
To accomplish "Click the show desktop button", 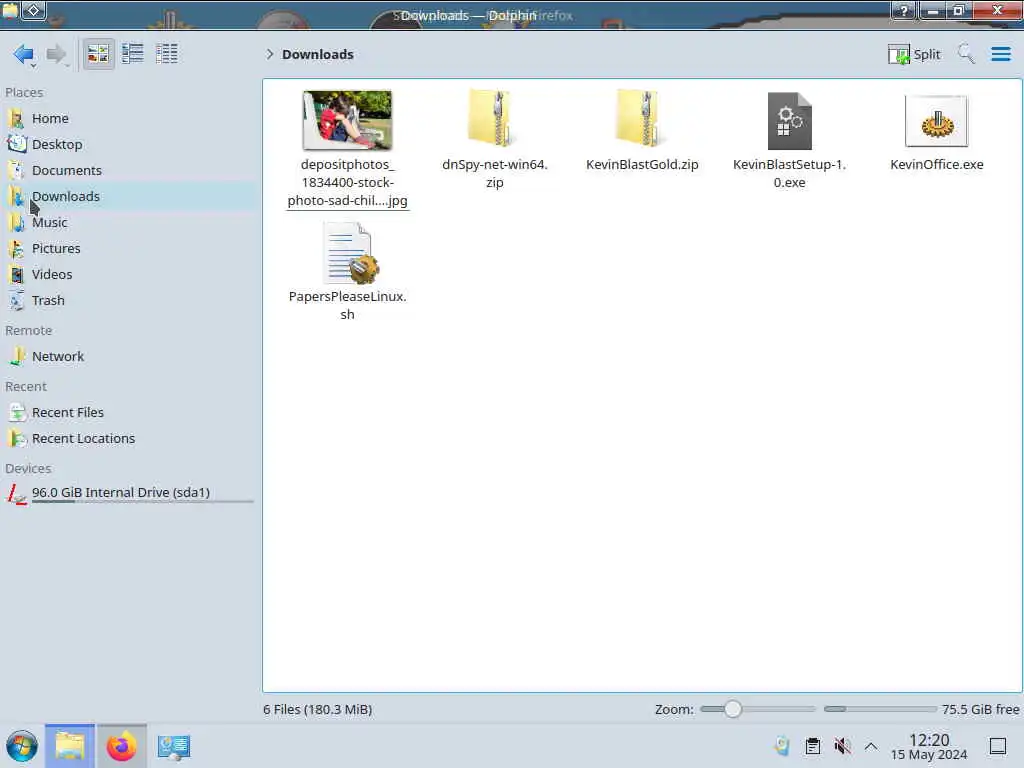I will [x=998, y=746].
